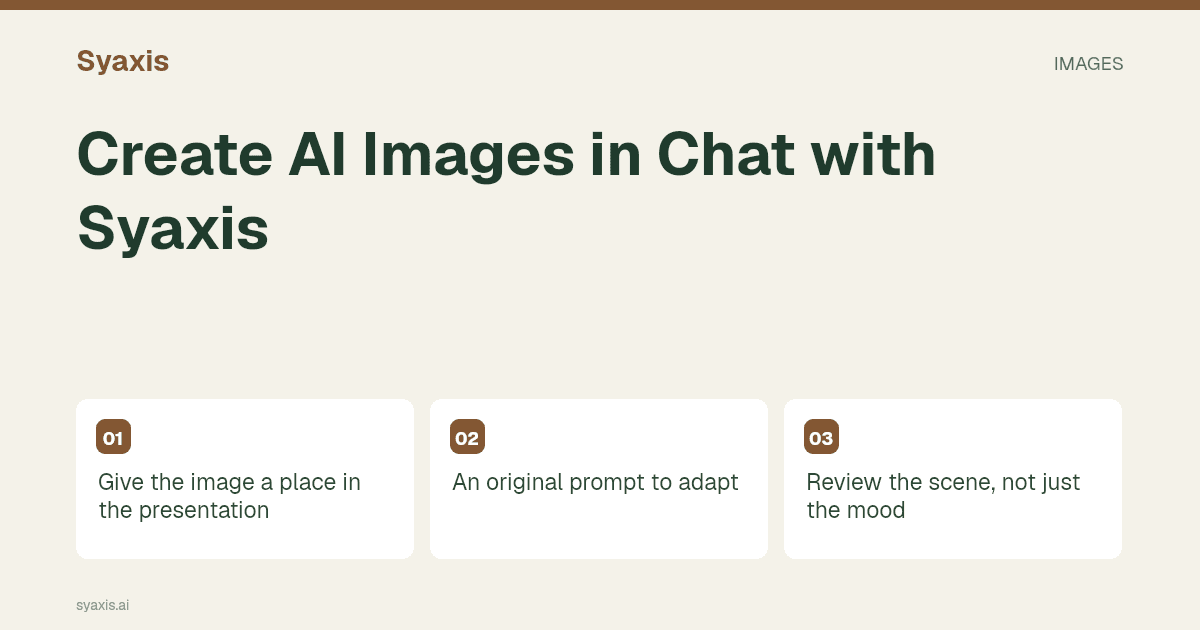Click the brown accent bar at top
This screenshot has height=630, width=1200.
600,5
